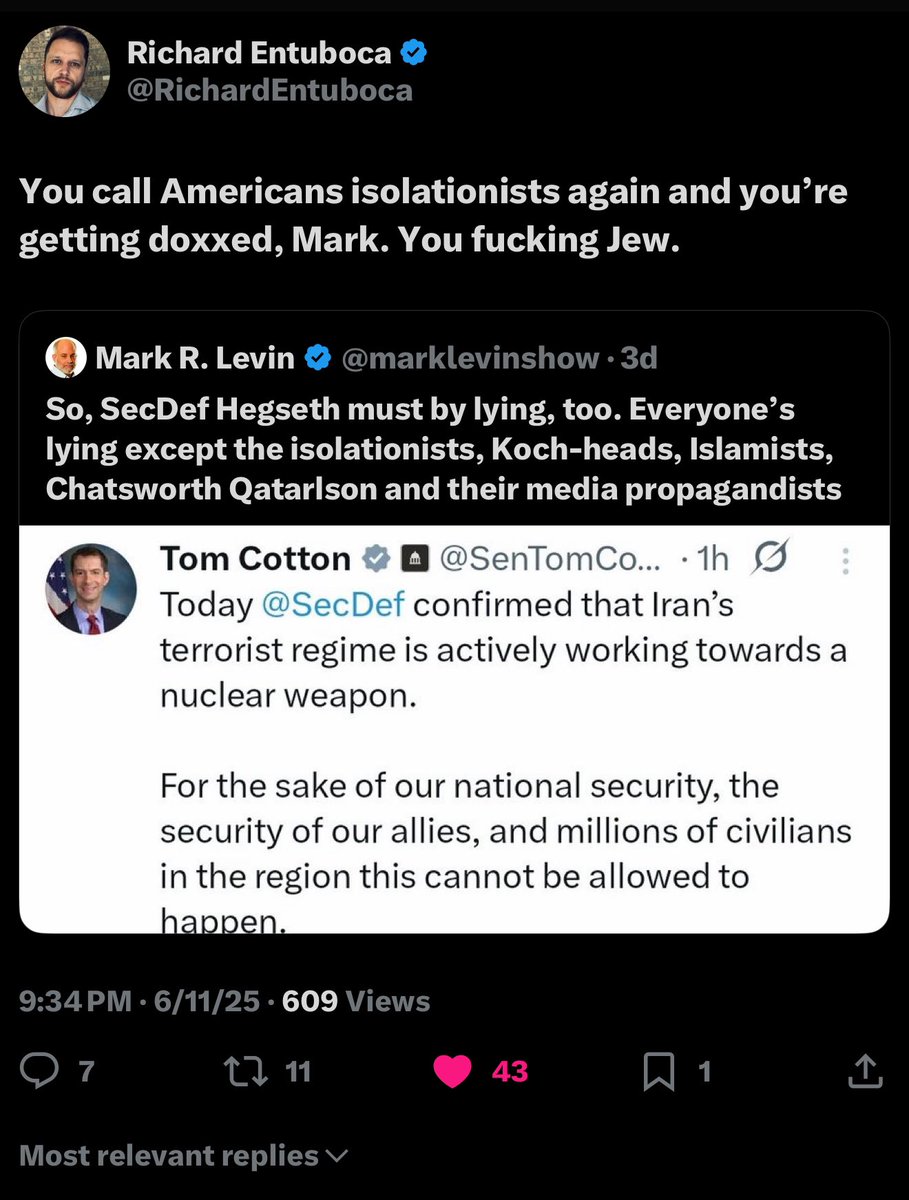Image resolution: width=909 pixels, height=1200 pixels.
Task: Tap the share upload icon
Action: click(x=862, y=1072)
